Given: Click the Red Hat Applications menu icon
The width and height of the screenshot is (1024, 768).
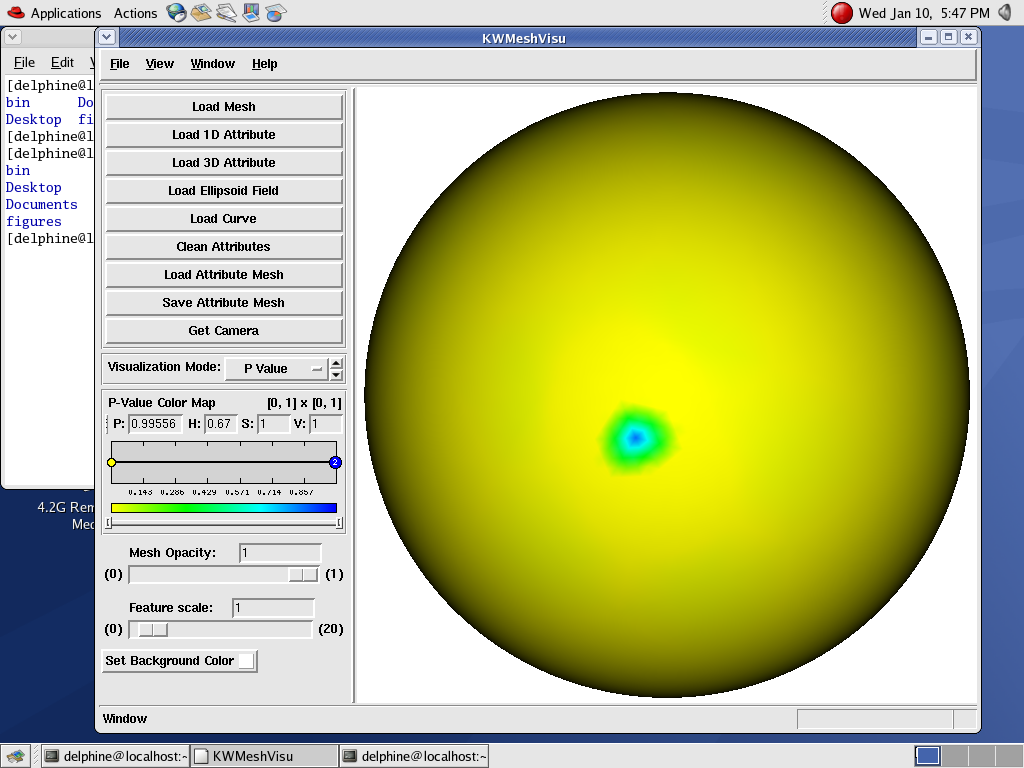Looking at the screenshot, I should click(15, 13).
